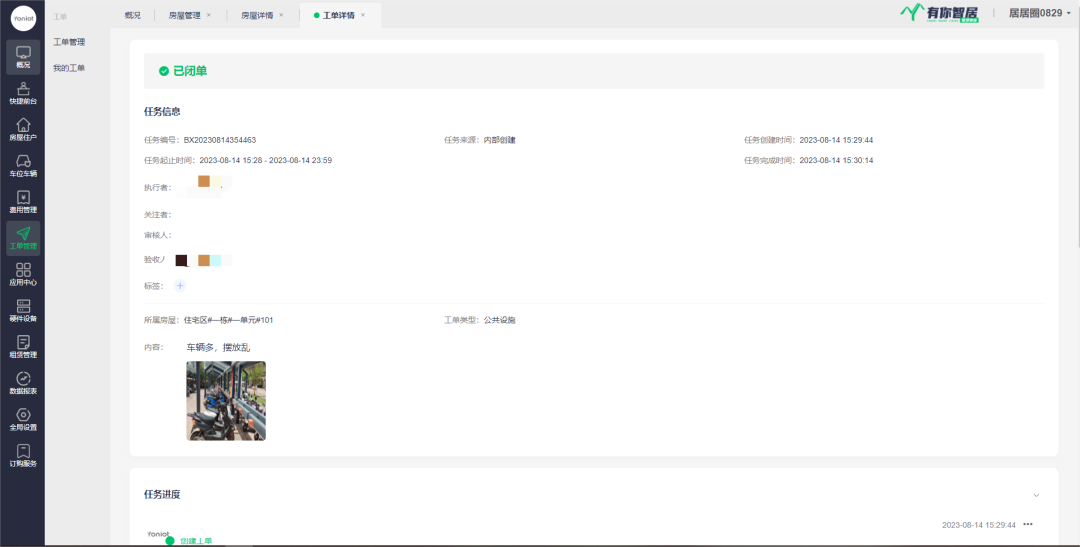Open 应用中心 app center icon
The height and width of the screenshot is (547, 1080).
click(x=23, y=274)
